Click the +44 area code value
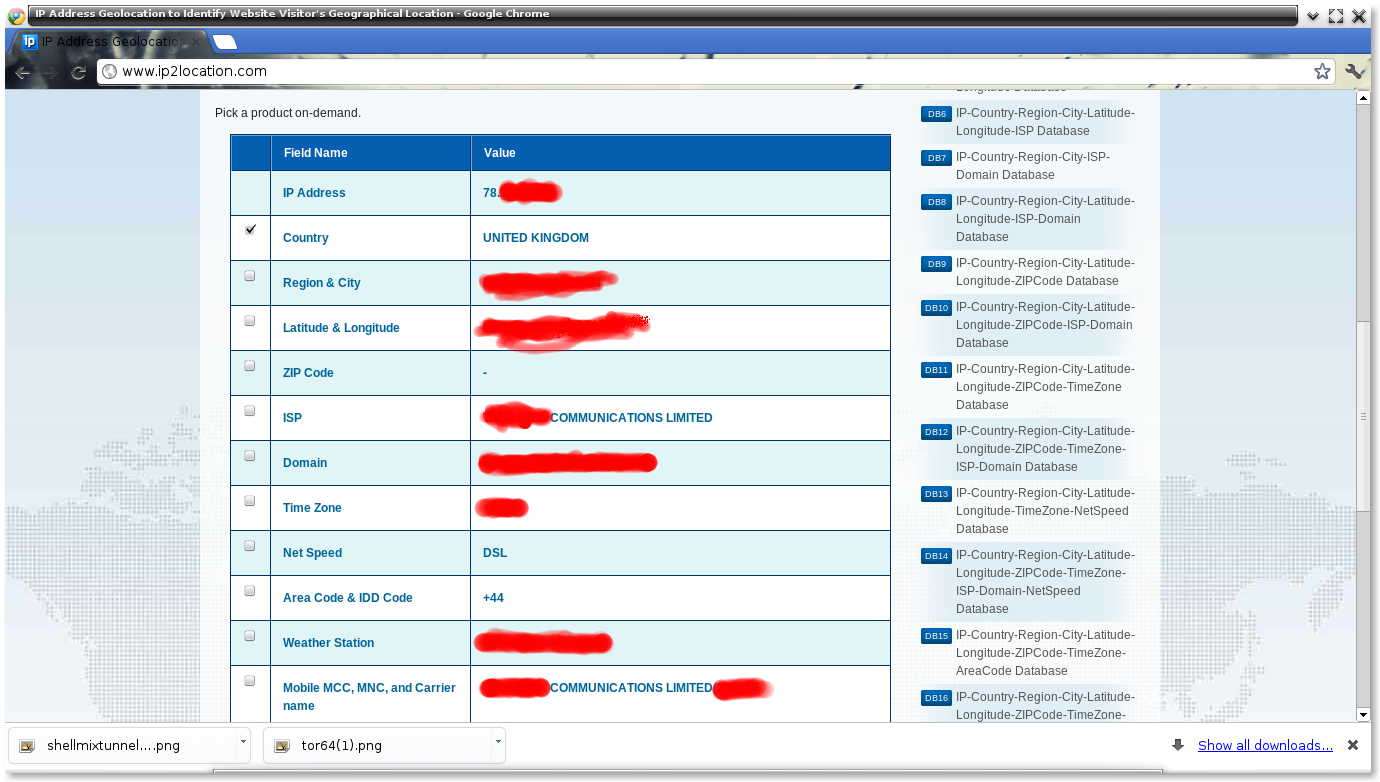Screen dimensions: 1380x782 click(494, 598)
